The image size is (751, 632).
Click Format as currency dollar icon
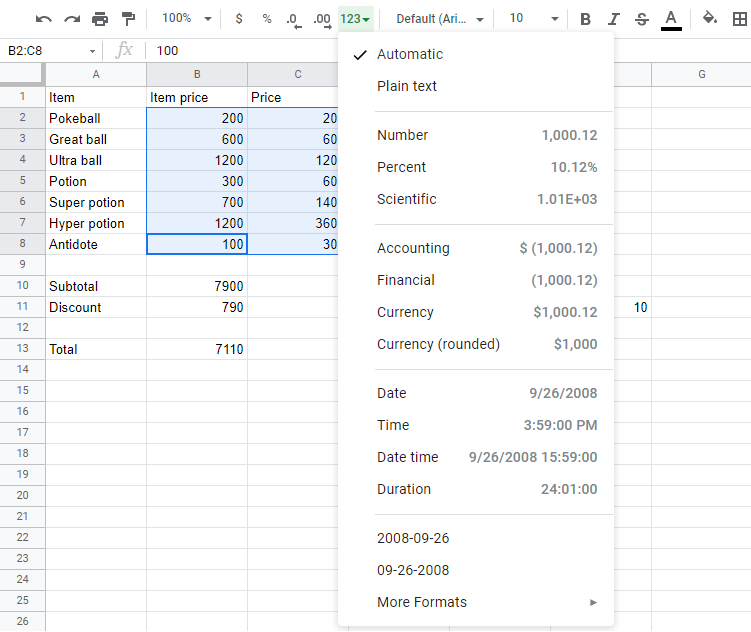click(x=238, y=19)
